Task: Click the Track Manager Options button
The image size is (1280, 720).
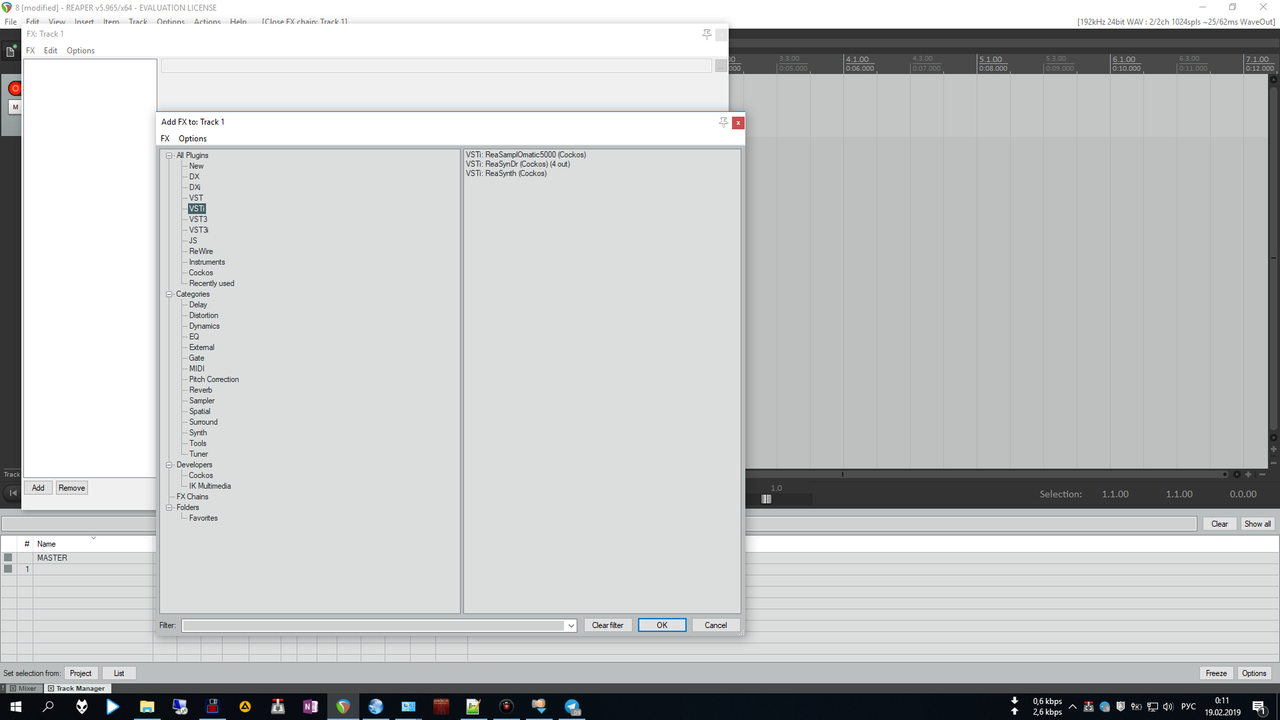Action: tap(1255, 673)
